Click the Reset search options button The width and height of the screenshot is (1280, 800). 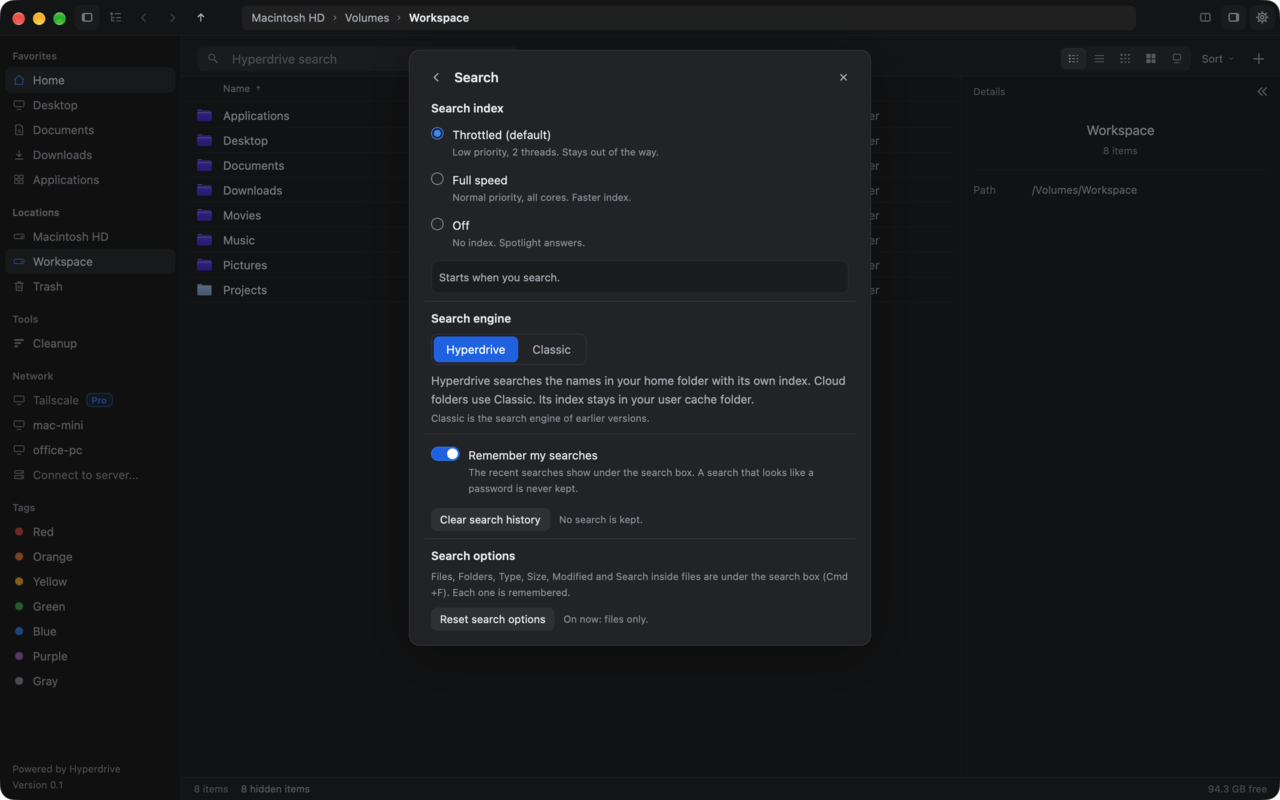click(493, 619)
